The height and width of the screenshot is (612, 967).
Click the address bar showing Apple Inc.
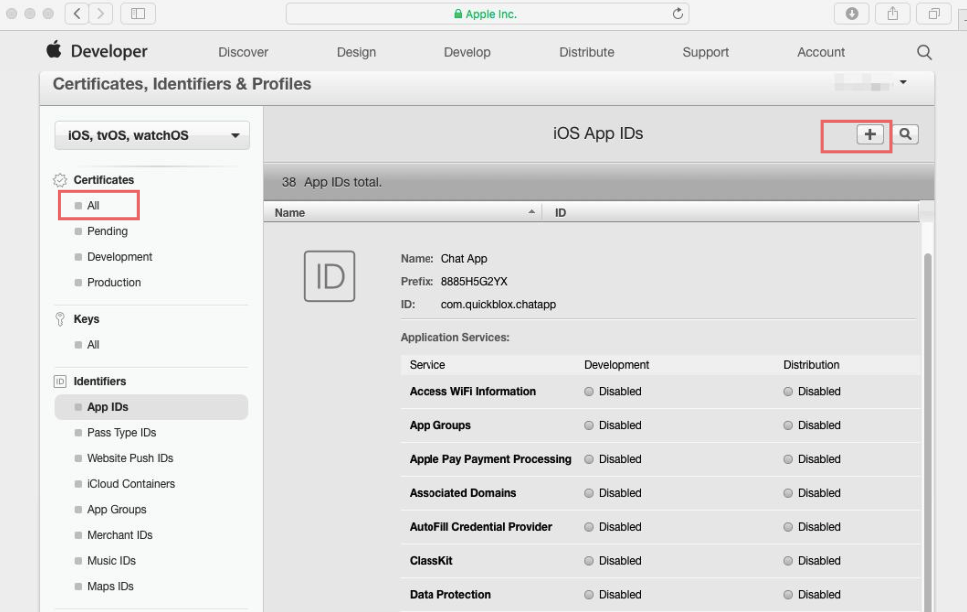click(x=487, y=14)
